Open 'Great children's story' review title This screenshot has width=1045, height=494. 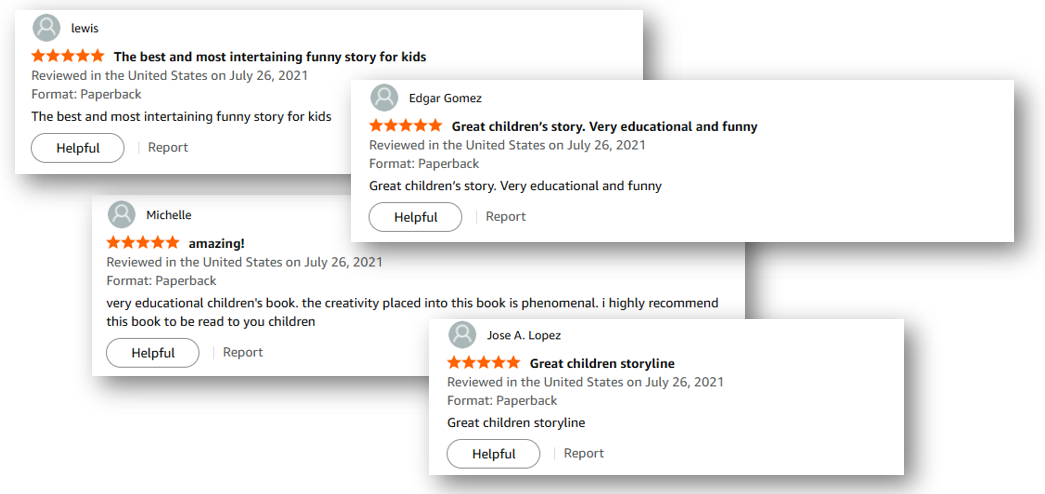tap(604, 126)
